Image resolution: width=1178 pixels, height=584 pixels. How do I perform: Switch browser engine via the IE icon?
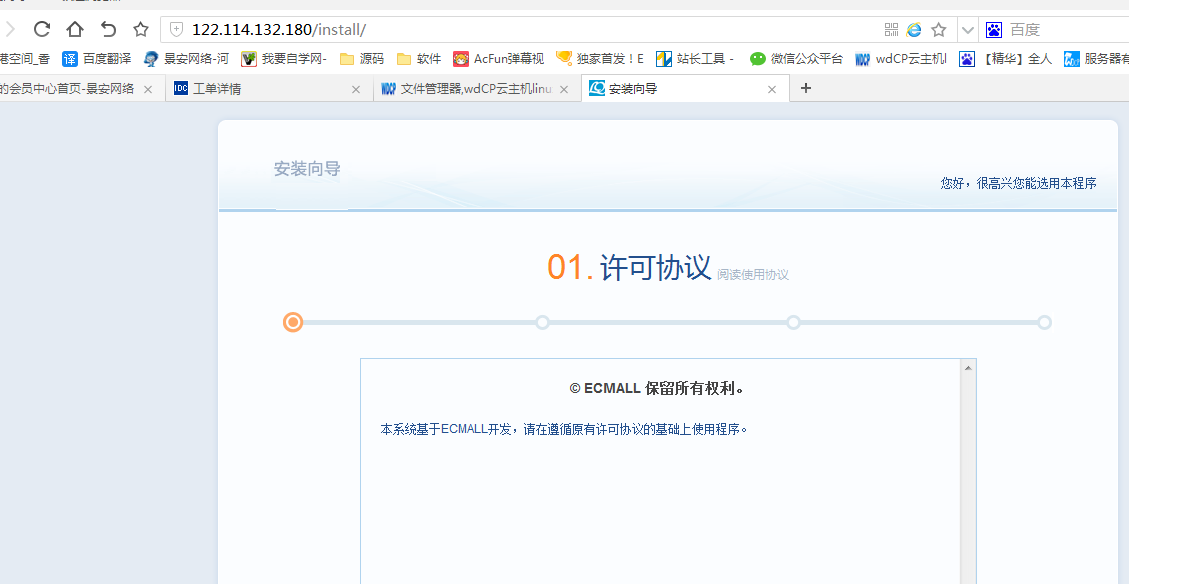tap(914, 30)
